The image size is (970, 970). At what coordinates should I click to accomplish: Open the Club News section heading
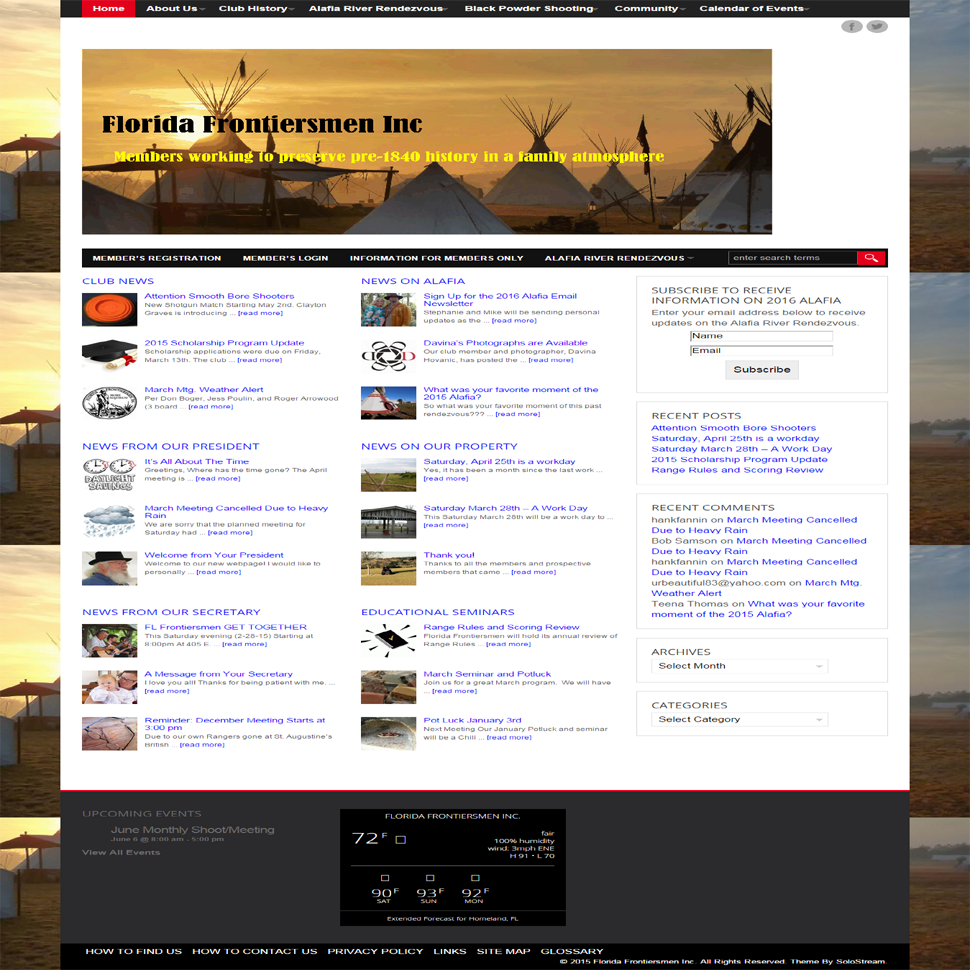pos(118,281)
